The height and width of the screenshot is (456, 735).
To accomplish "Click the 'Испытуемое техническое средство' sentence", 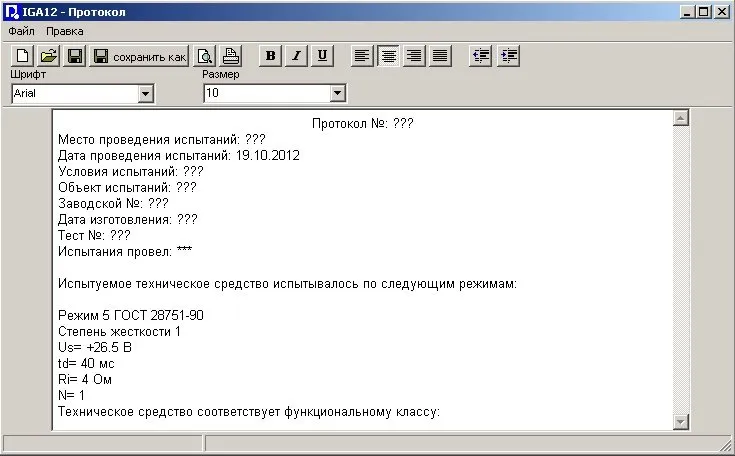I will (287, 284).
